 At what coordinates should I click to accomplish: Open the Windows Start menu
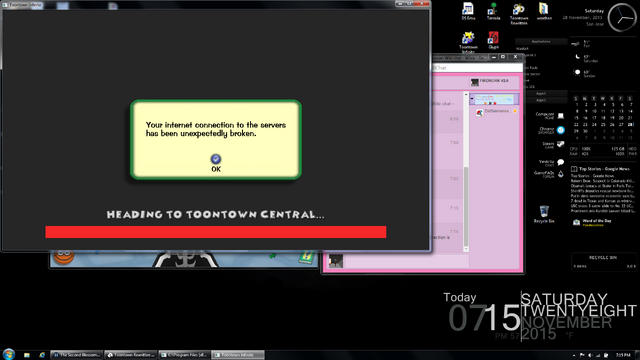pos(9,354)
